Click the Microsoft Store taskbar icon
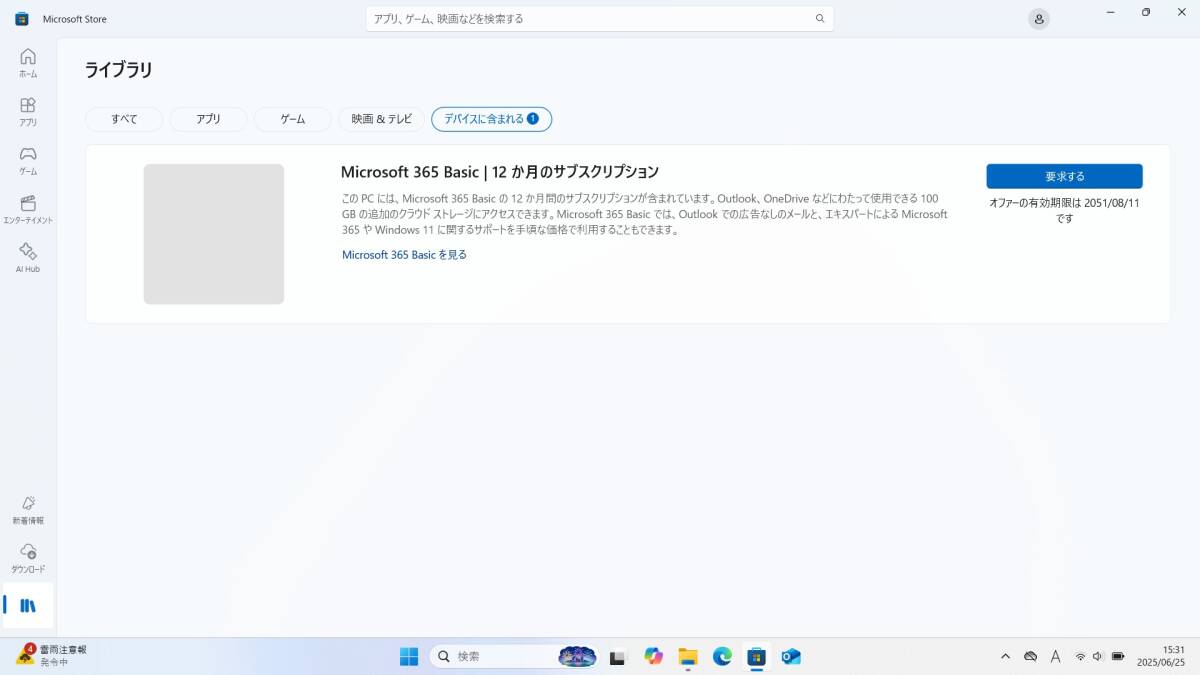The image size is (1200, 675). pyautogui.click(x=757, y=656)
